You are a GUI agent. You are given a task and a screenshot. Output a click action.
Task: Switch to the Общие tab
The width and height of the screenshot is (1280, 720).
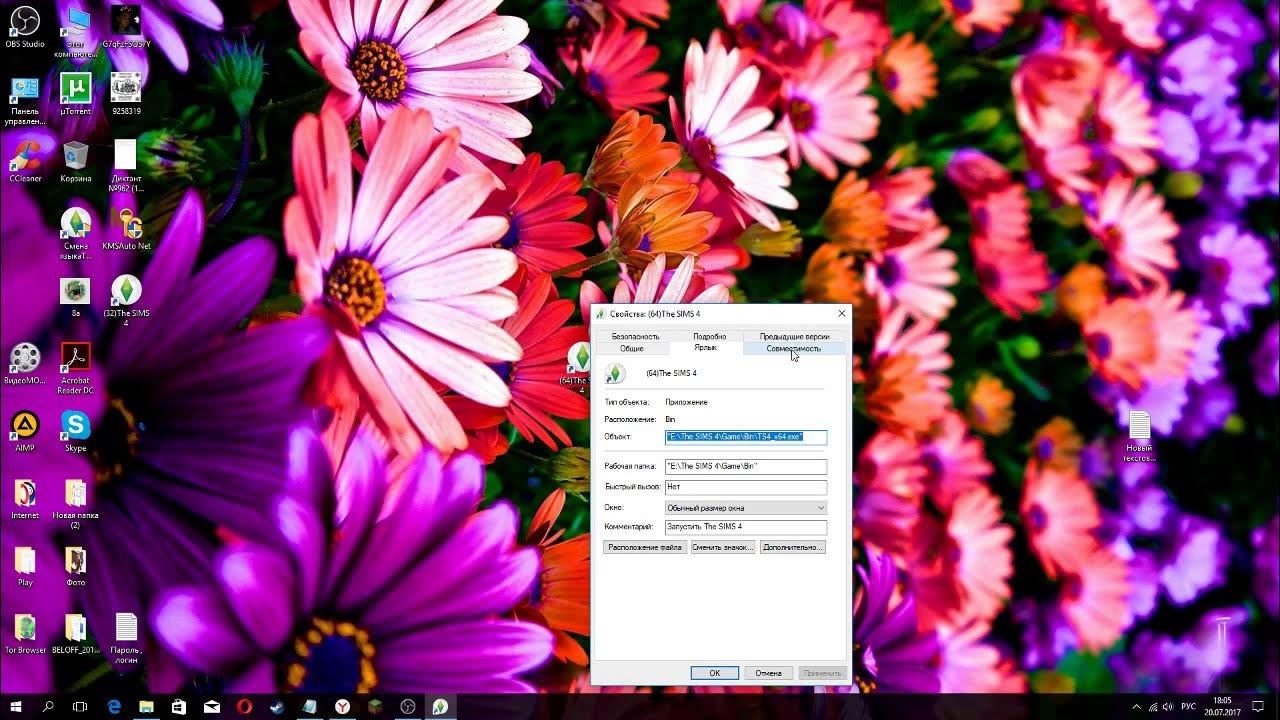[632, 348]
